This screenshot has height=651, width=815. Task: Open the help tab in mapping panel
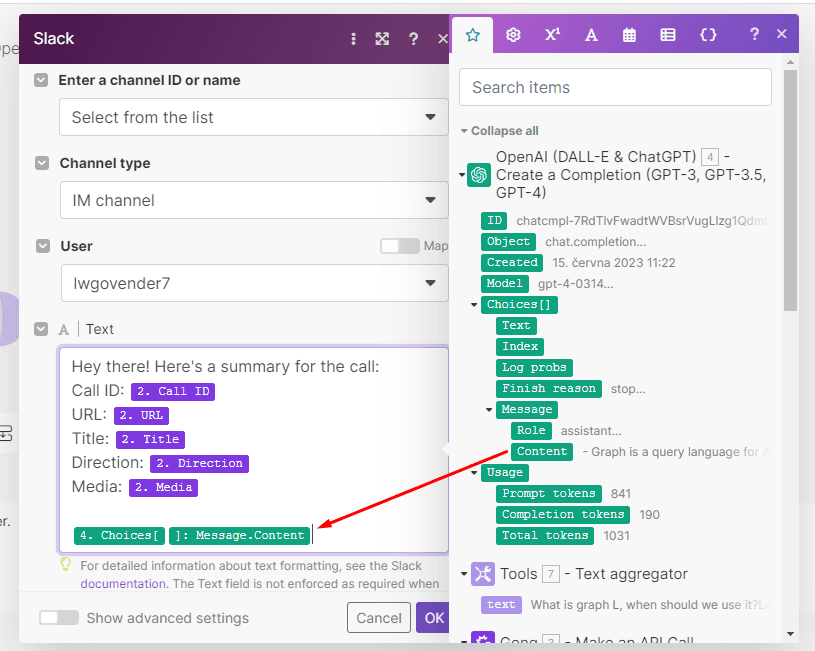(754, 34)
